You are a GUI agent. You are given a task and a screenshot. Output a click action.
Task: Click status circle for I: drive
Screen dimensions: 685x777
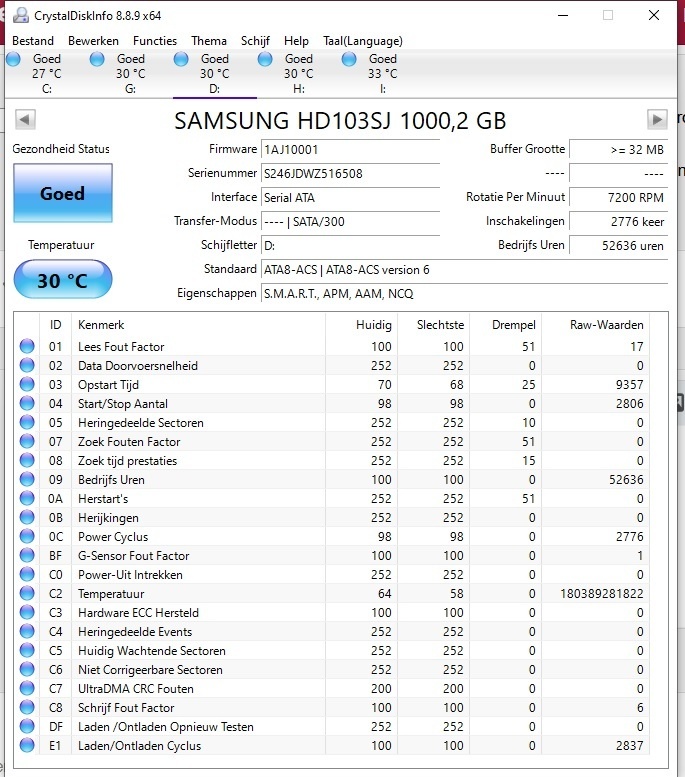tap(349, 59)
